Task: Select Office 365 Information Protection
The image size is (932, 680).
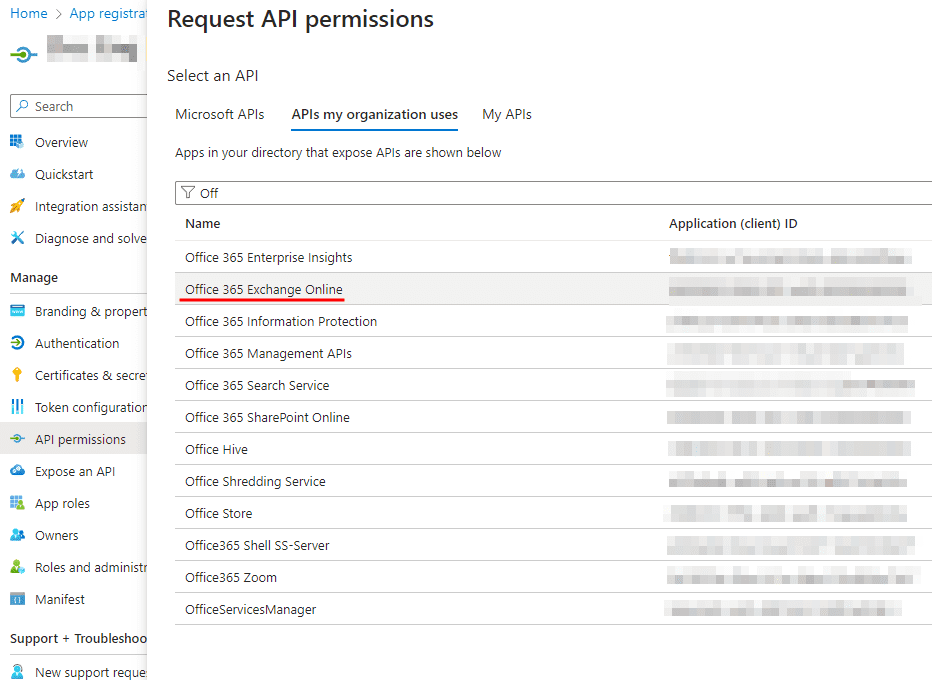Action: [553, 322]
